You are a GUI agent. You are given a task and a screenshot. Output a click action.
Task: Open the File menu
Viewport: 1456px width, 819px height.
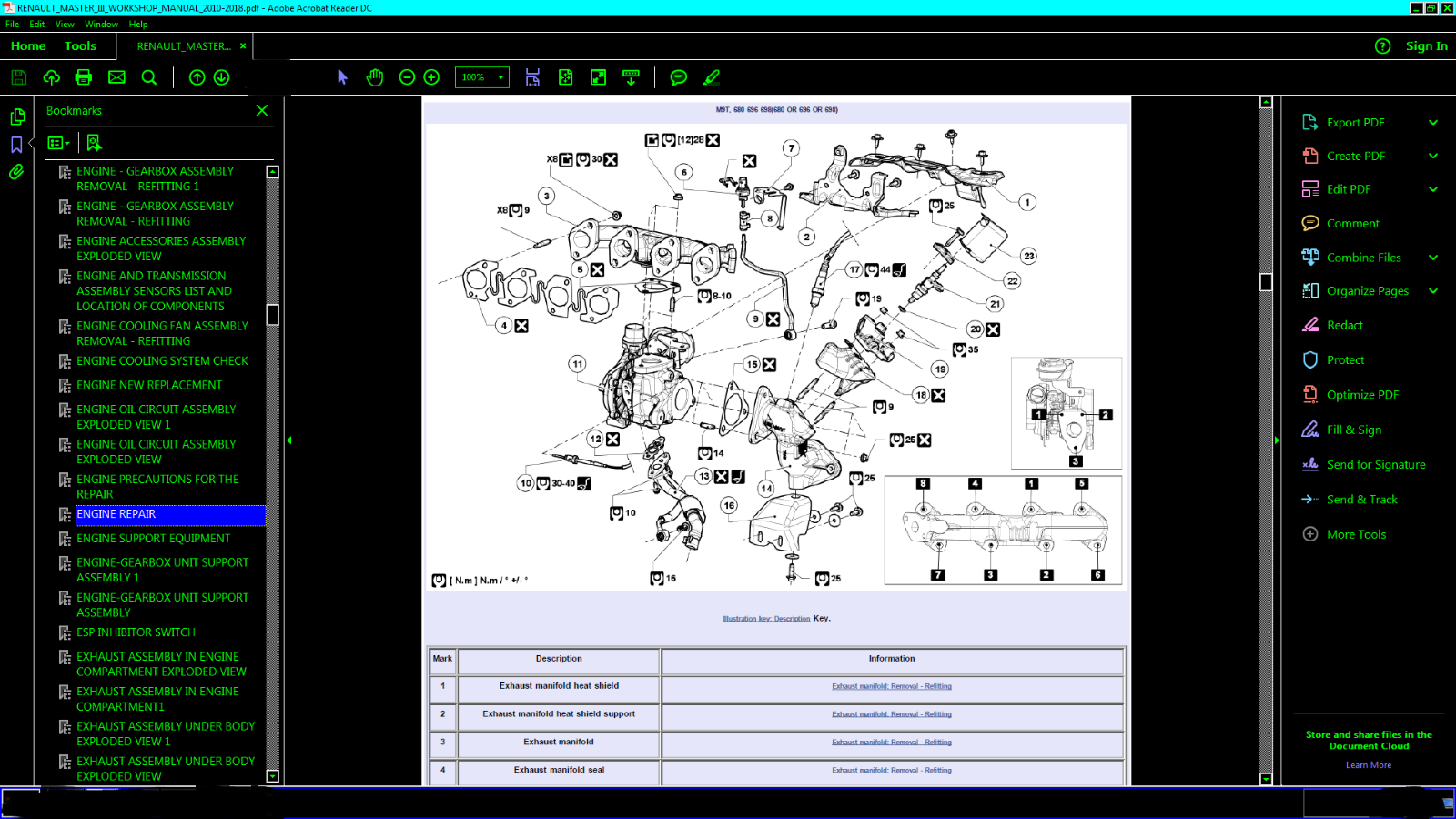(12, 25)
